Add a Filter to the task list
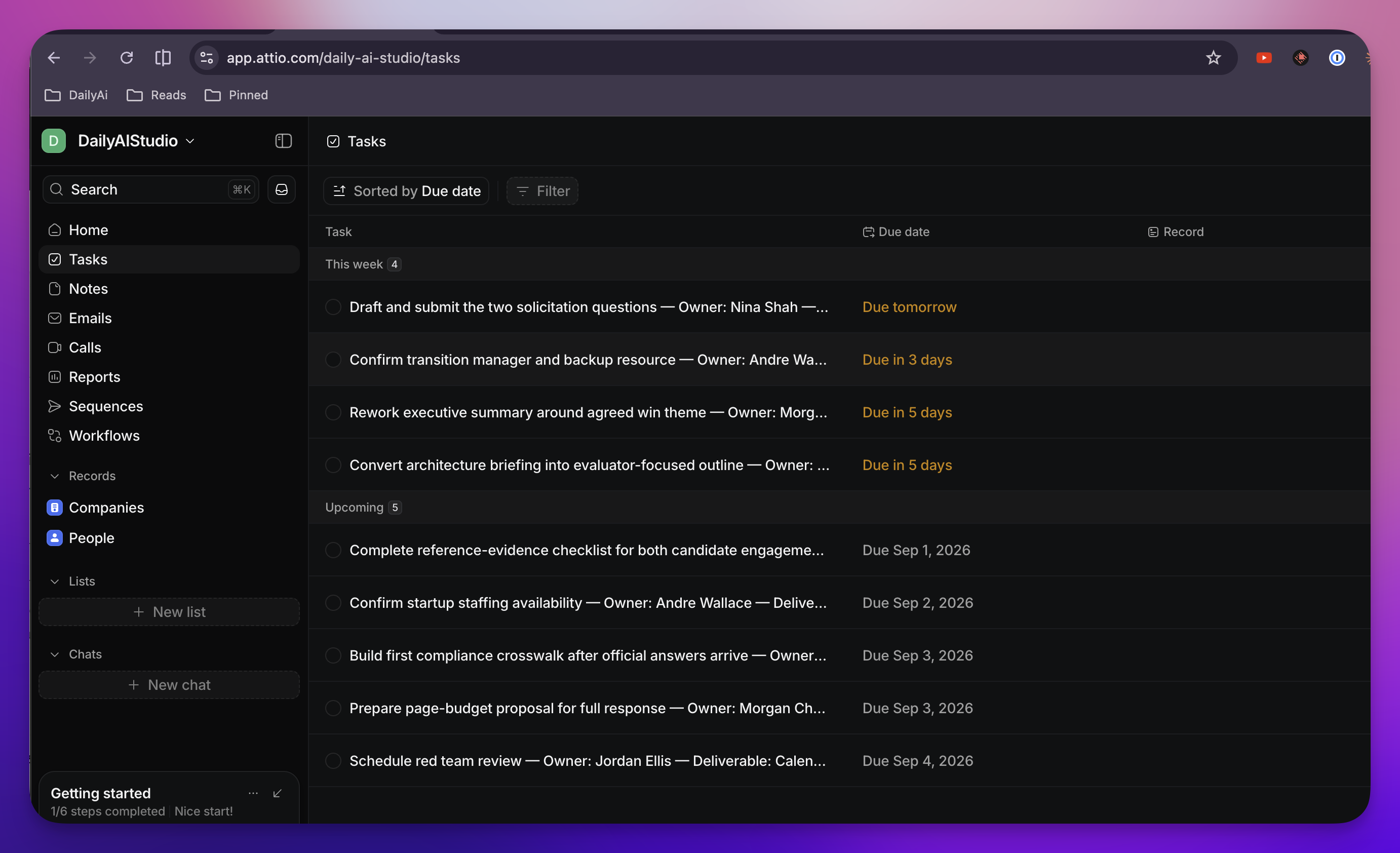Viewport: 1400px width, 853px height. (x=542, y=191)
